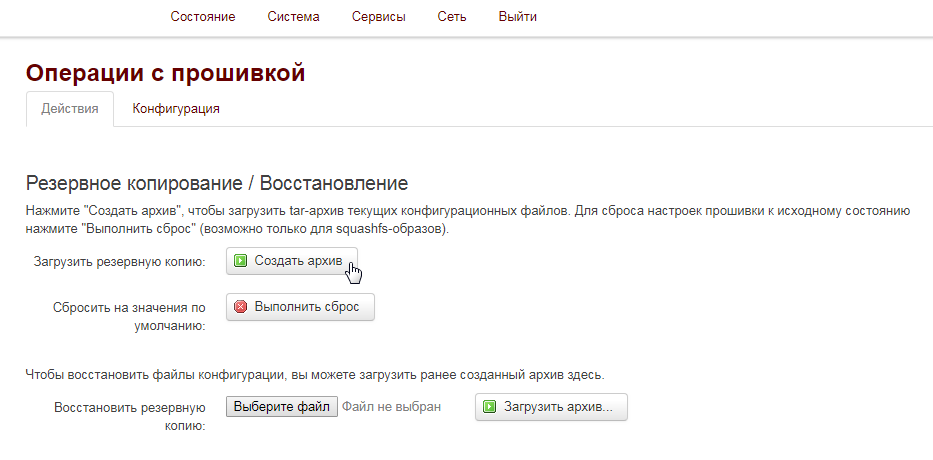Click the Загрузить резервную копию label

120,261
